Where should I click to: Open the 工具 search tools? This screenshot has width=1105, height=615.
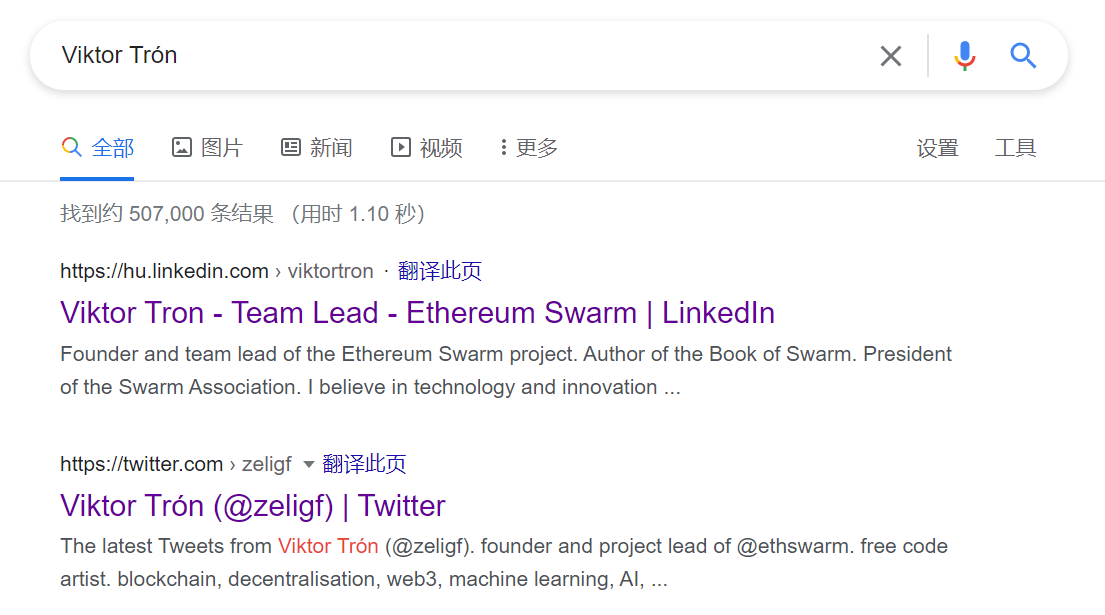1015,148
